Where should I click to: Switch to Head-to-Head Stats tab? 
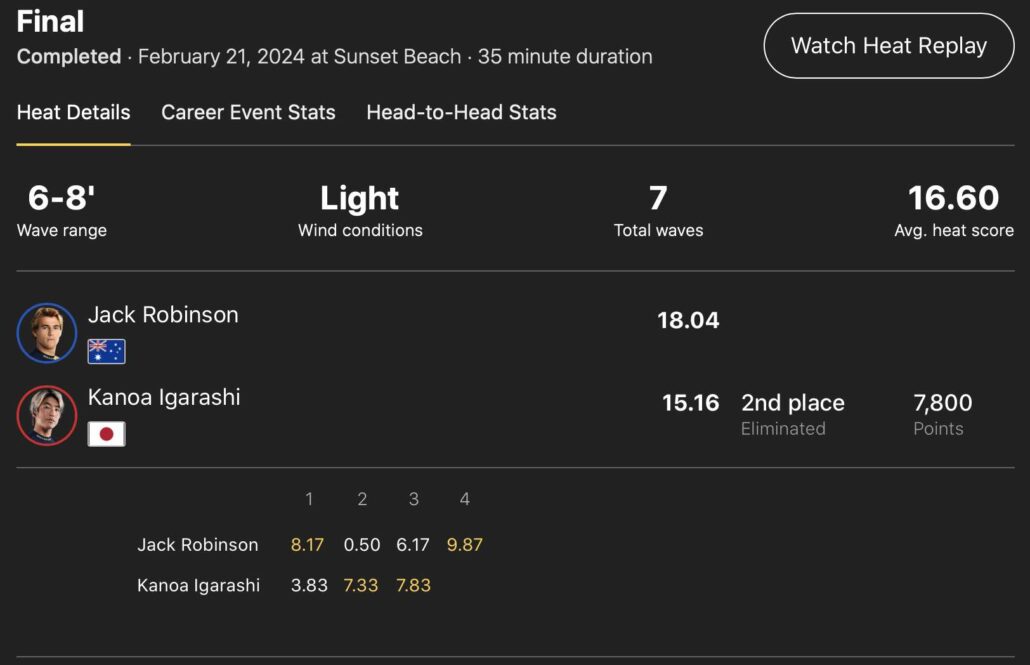(461, 112)
